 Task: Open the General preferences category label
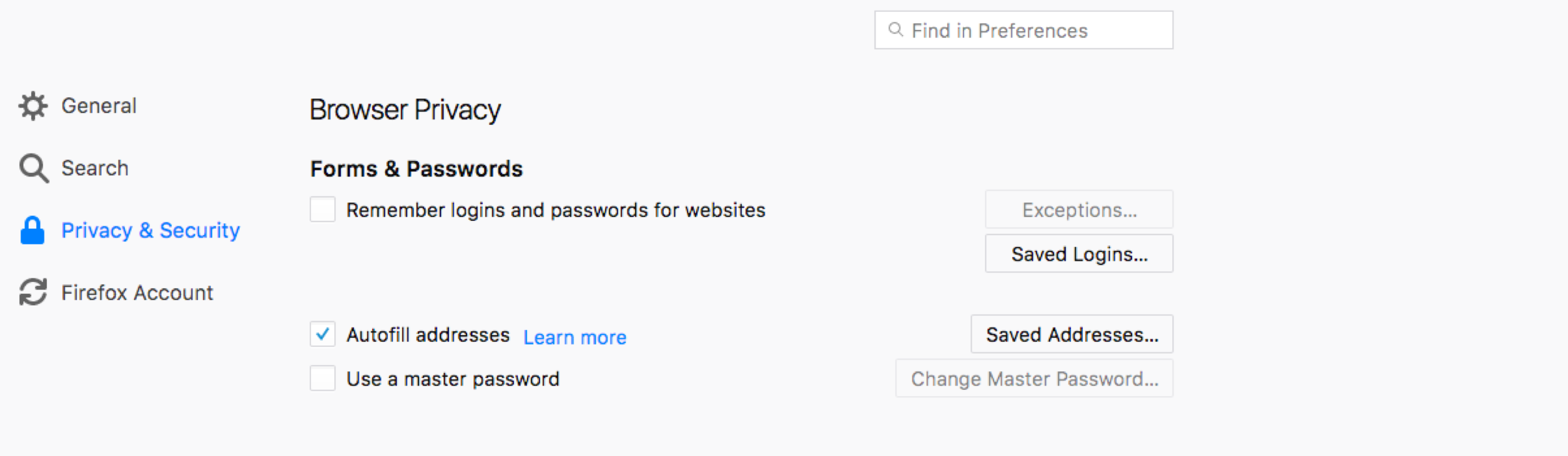pos(99,106)
